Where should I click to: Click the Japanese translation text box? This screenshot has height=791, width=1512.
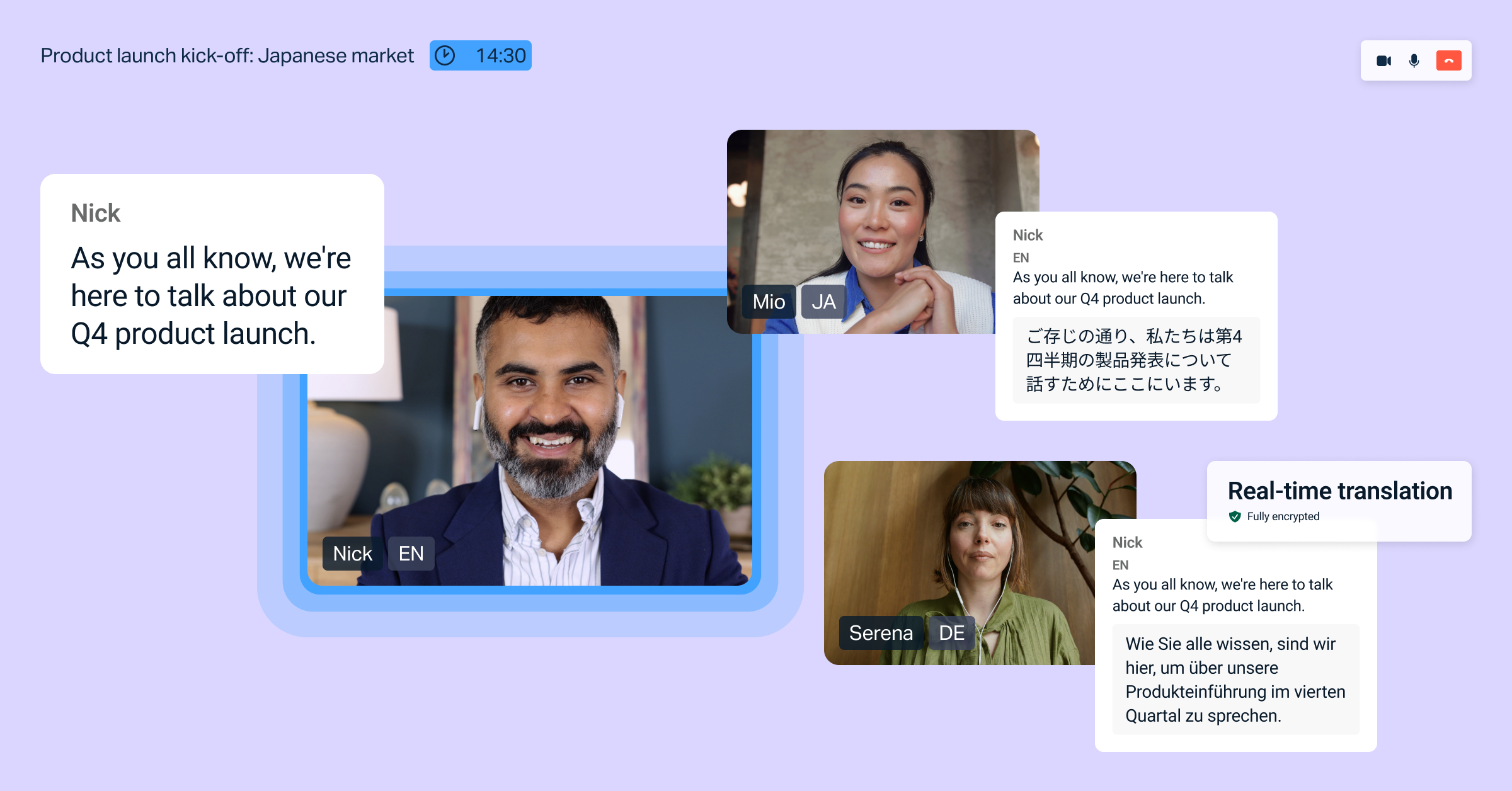[x=1136, y=360]
